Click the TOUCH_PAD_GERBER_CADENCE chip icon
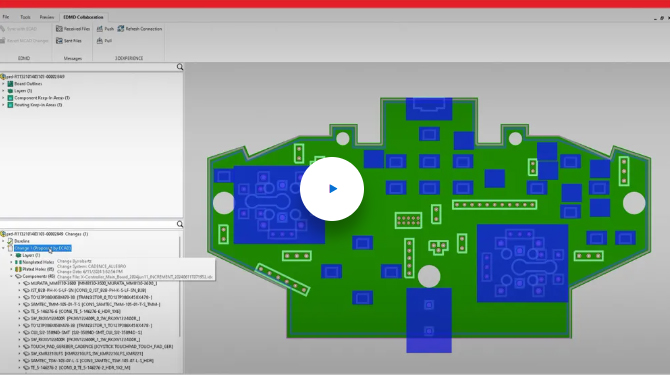Image resolution: width=670 pixels, height=375 pixels. tap(26, 346)
